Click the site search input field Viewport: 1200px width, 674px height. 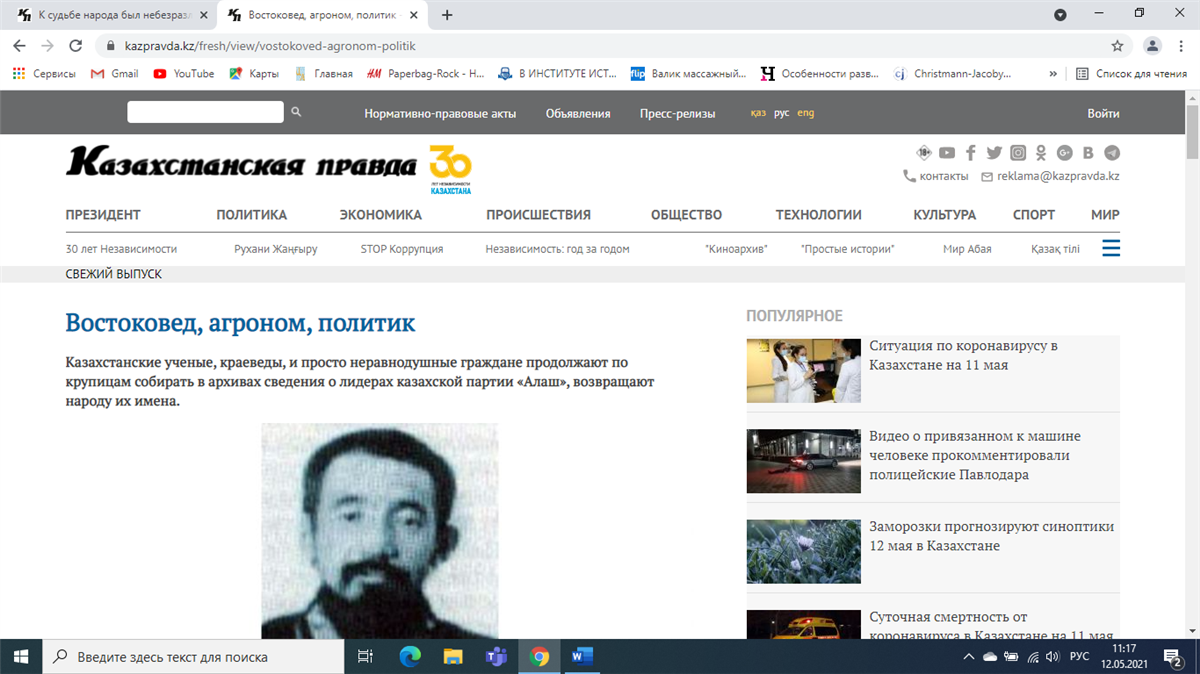[x=205, y=113]
